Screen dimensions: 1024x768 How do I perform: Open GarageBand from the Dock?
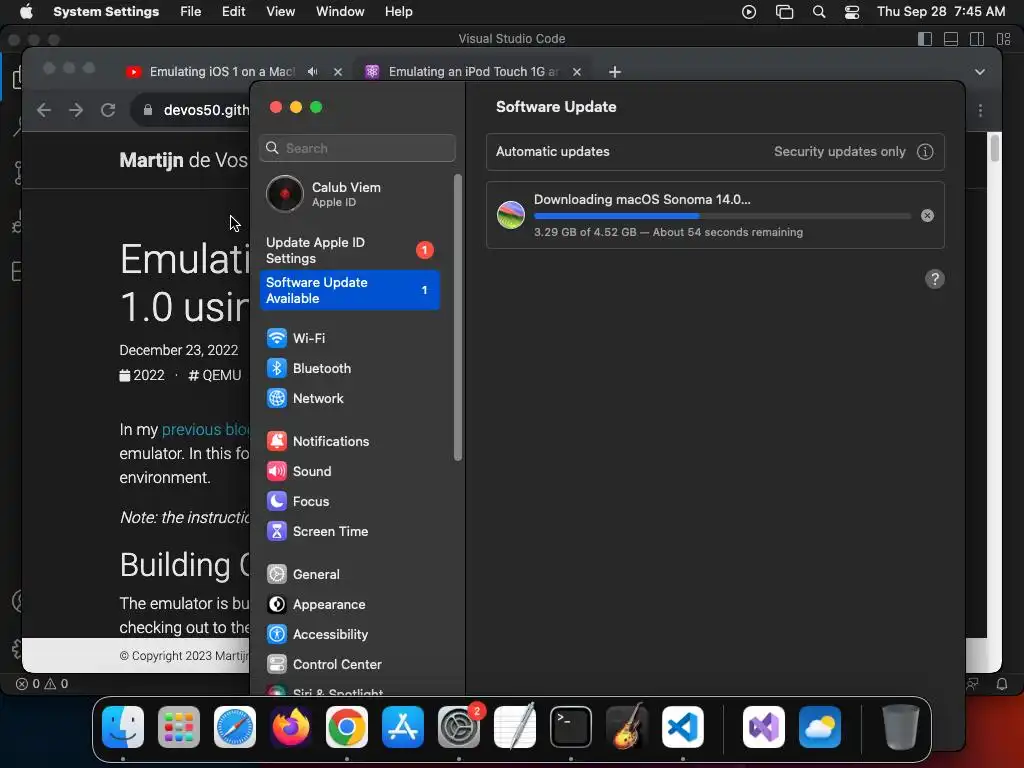coord(627,727)
